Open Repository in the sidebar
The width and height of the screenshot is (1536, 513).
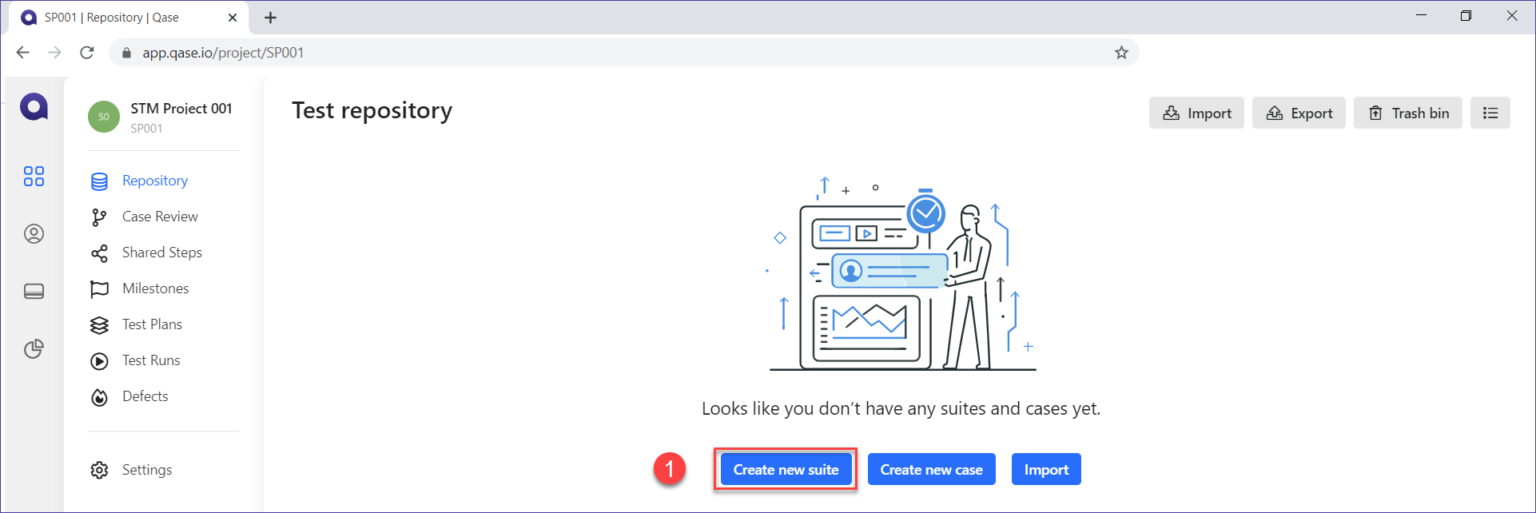click(154, 181)
